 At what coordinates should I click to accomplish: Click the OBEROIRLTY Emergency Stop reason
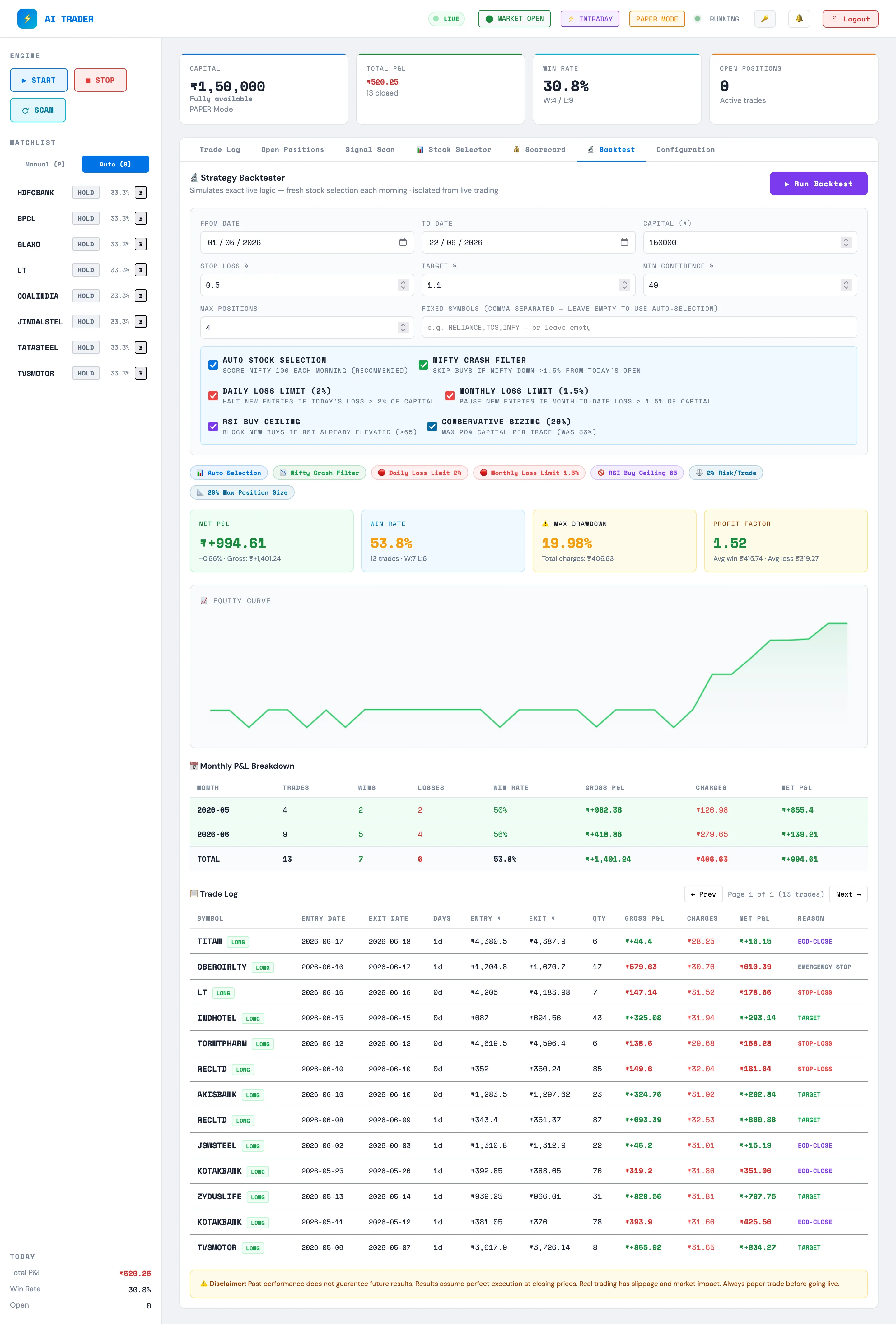click(824, 967)
